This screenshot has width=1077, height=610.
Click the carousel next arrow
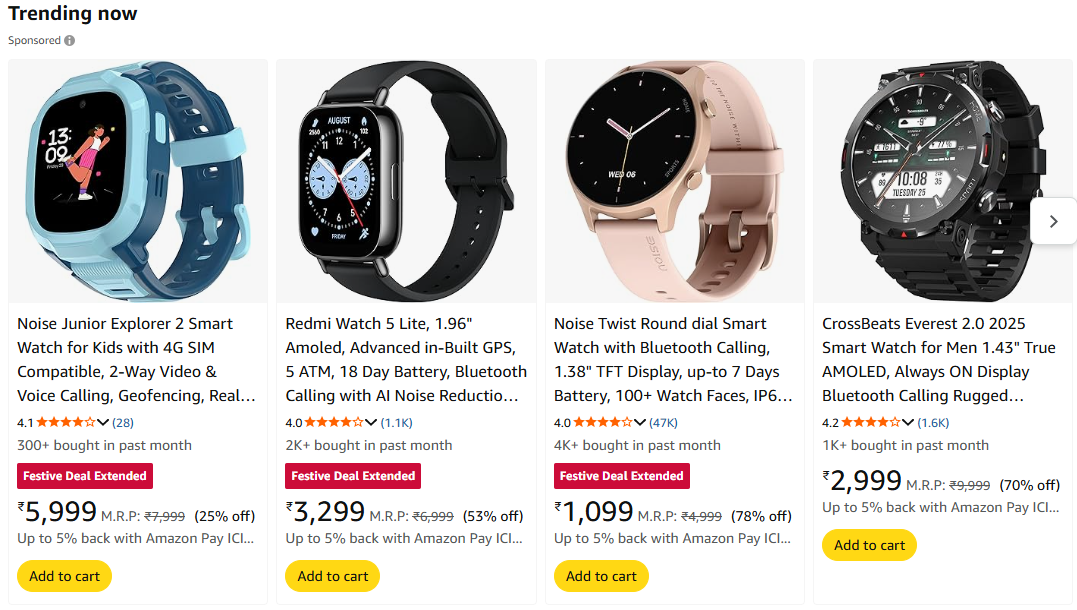coord(1053,222)
